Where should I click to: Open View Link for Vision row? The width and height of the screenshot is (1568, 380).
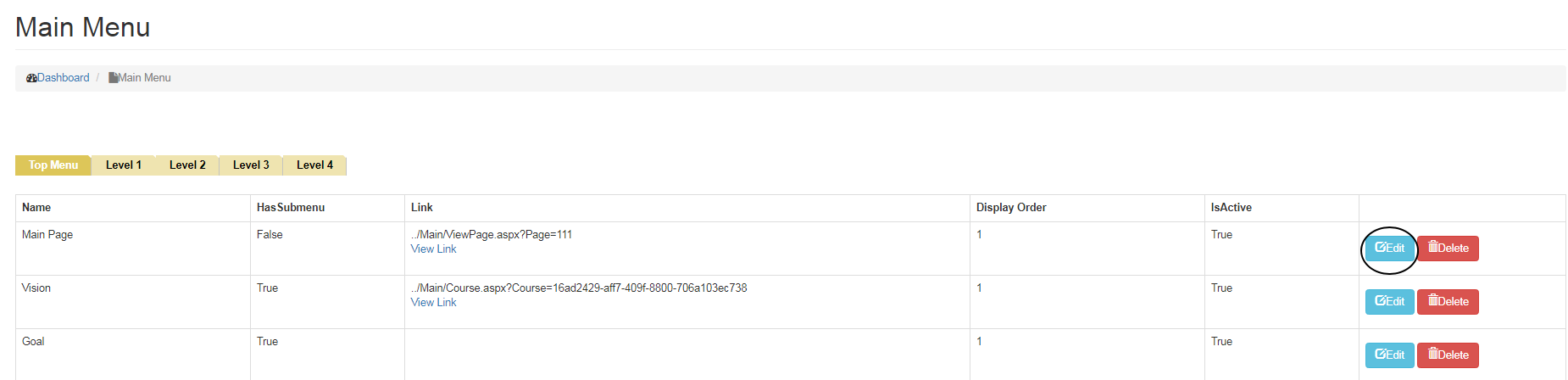[433, 303]
